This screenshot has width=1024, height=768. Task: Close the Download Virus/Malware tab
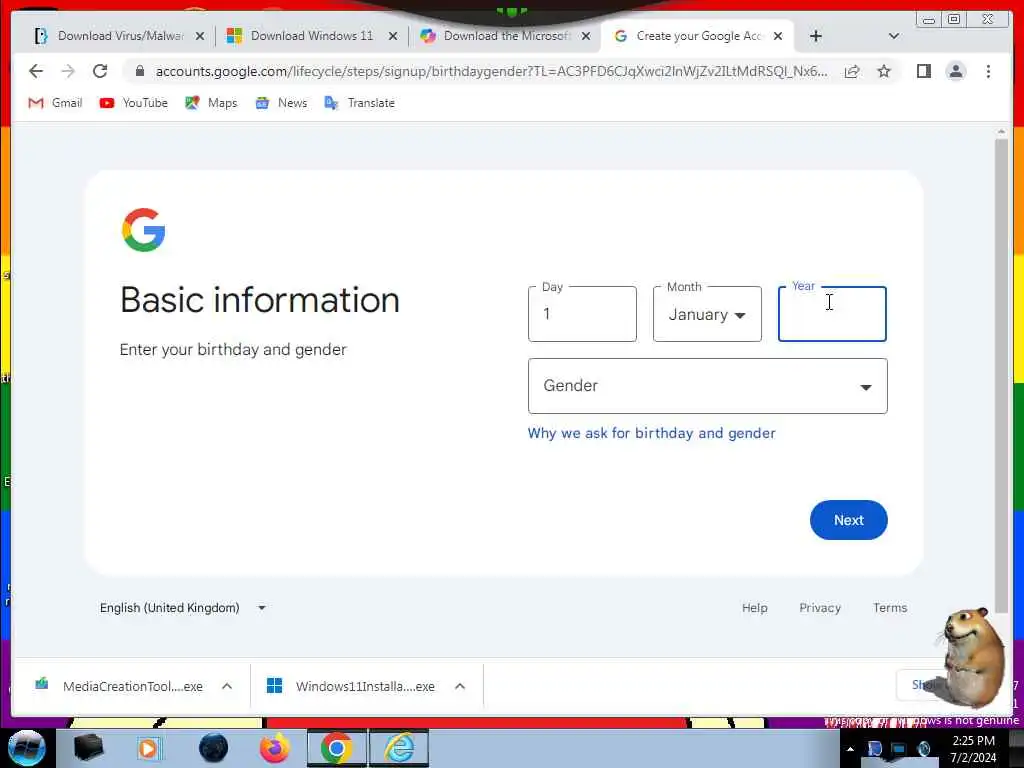pyautogui.click(x=200, y=36)
